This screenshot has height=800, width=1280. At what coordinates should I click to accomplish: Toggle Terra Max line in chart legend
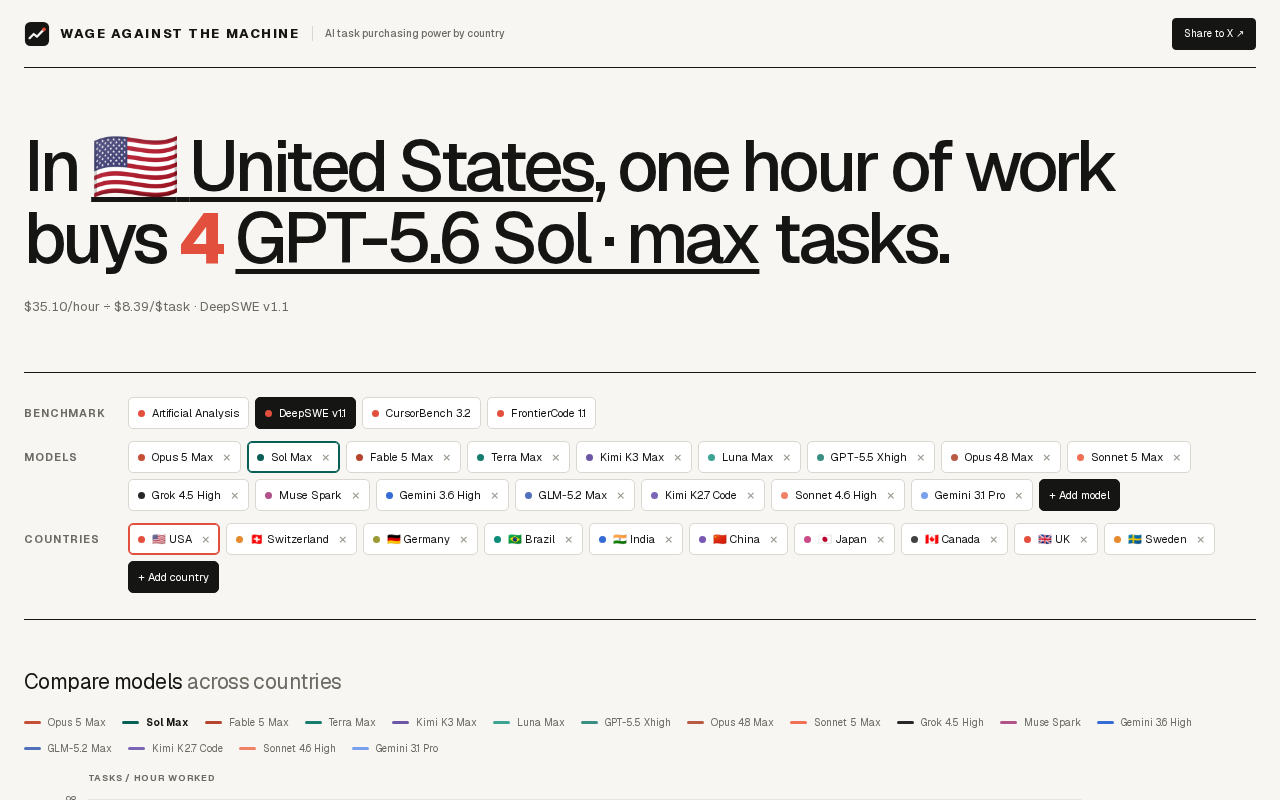click(340, 722)
